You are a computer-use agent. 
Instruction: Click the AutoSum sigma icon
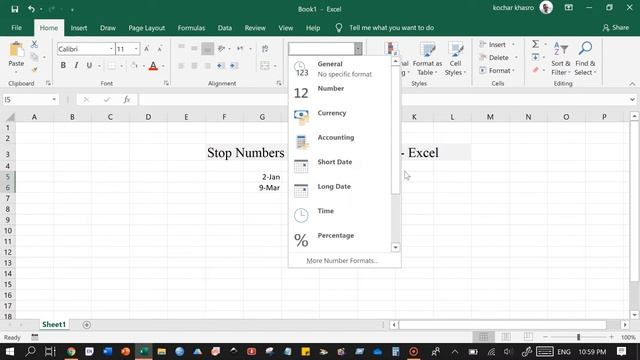536,44
